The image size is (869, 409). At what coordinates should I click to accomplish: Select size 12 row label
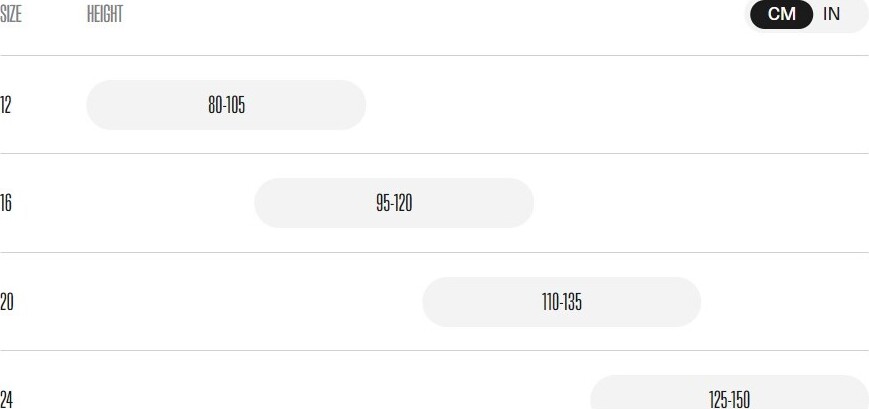[6, 105]
